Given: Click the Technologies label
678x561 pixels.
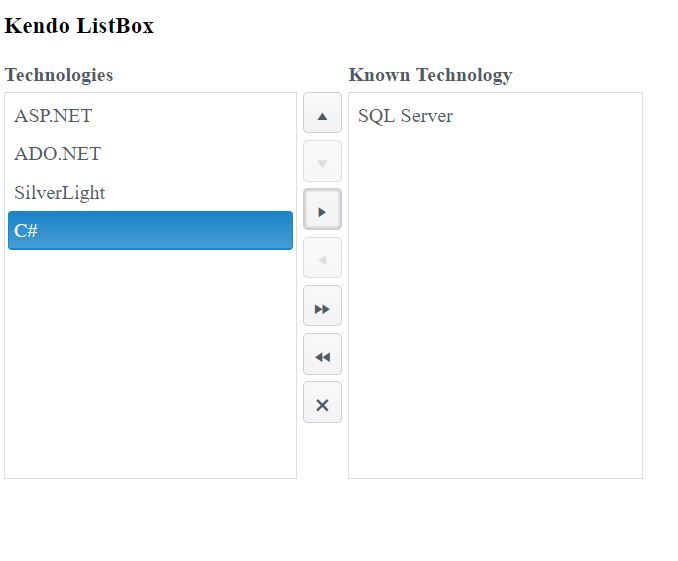Looking at the screenshot, I should [59, 75].
